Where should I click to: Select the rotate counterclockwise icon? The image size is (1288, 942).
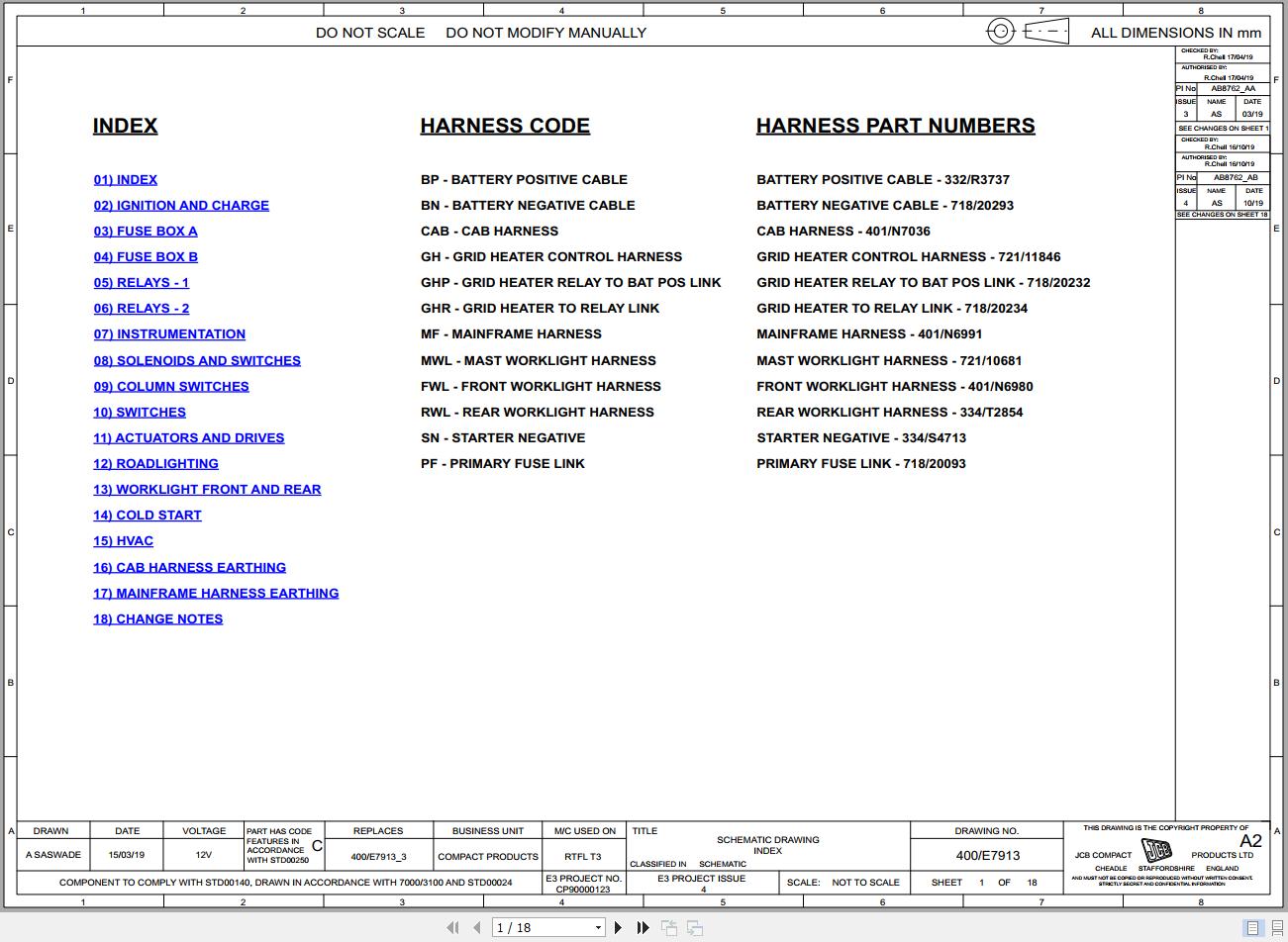click(668, 927)
